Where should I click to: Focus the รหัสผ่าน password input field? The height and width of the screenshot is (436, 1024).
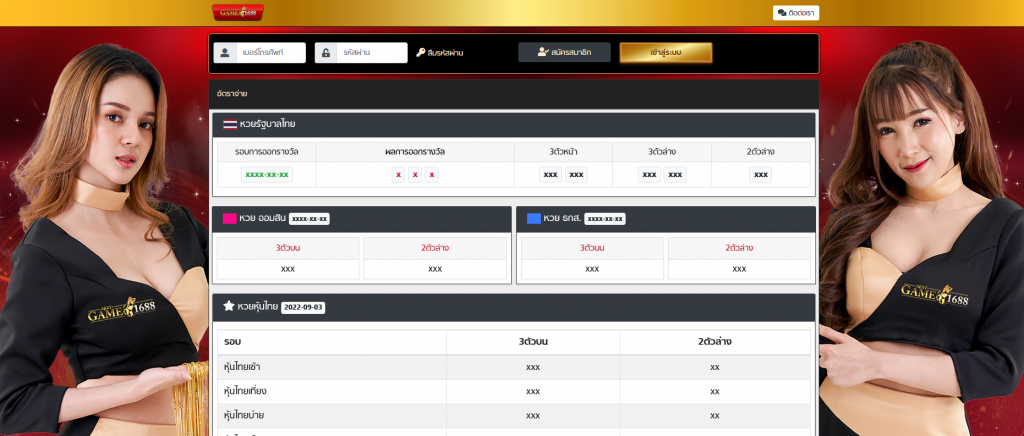372,53
